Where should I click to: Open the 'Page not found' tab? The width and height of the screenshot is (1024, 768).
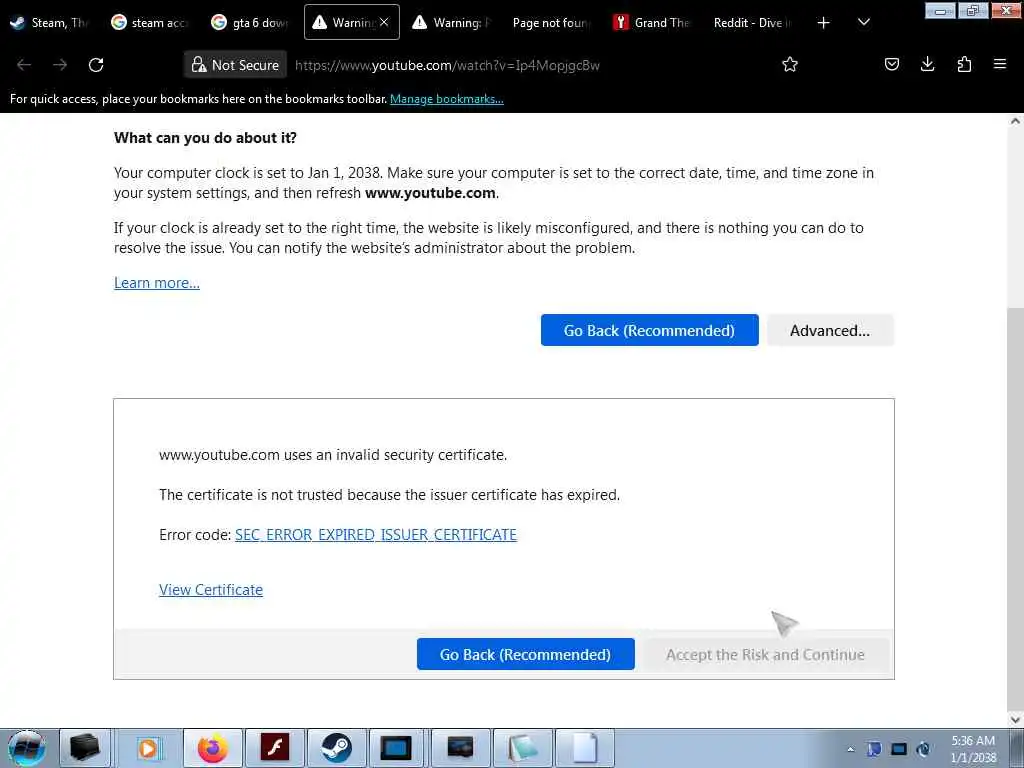[552, 22]
